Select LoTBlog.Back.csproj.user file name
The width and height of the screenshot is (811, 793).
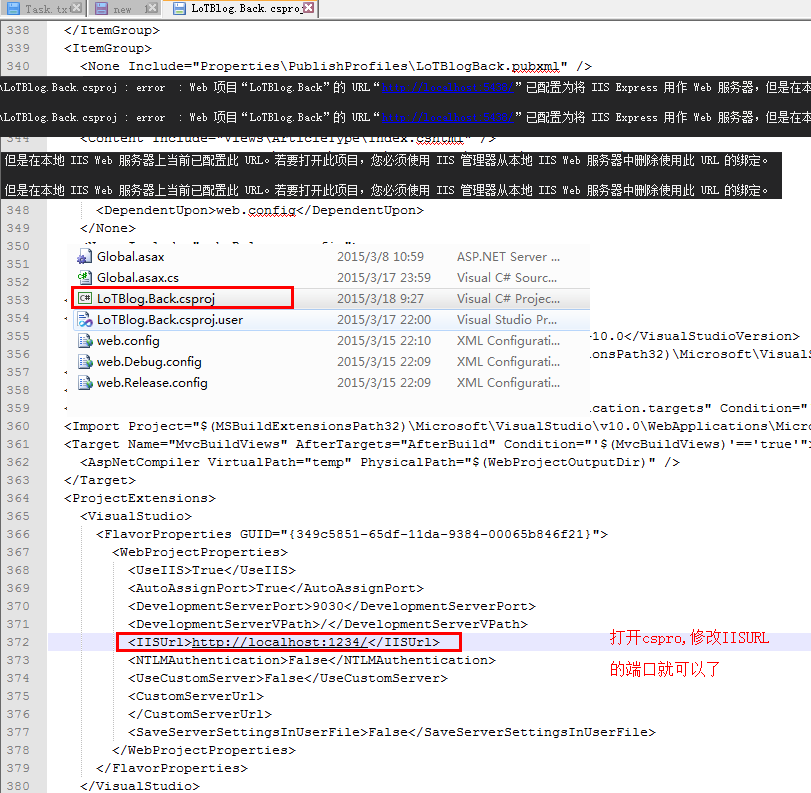(x=170, y=320)
